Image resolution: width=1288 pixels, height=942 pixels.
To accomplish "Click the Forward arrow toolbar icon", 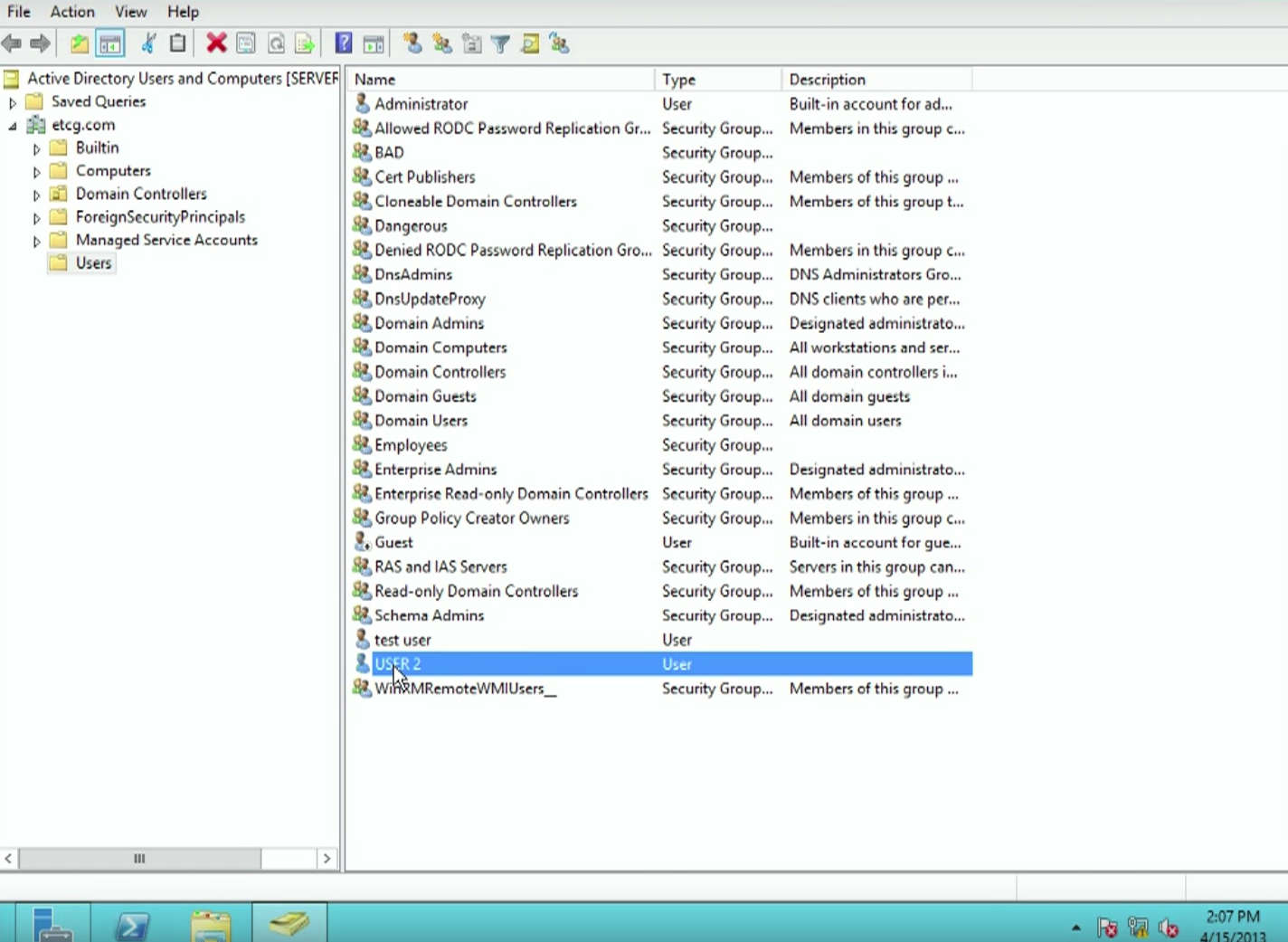I will pos(40,43).
